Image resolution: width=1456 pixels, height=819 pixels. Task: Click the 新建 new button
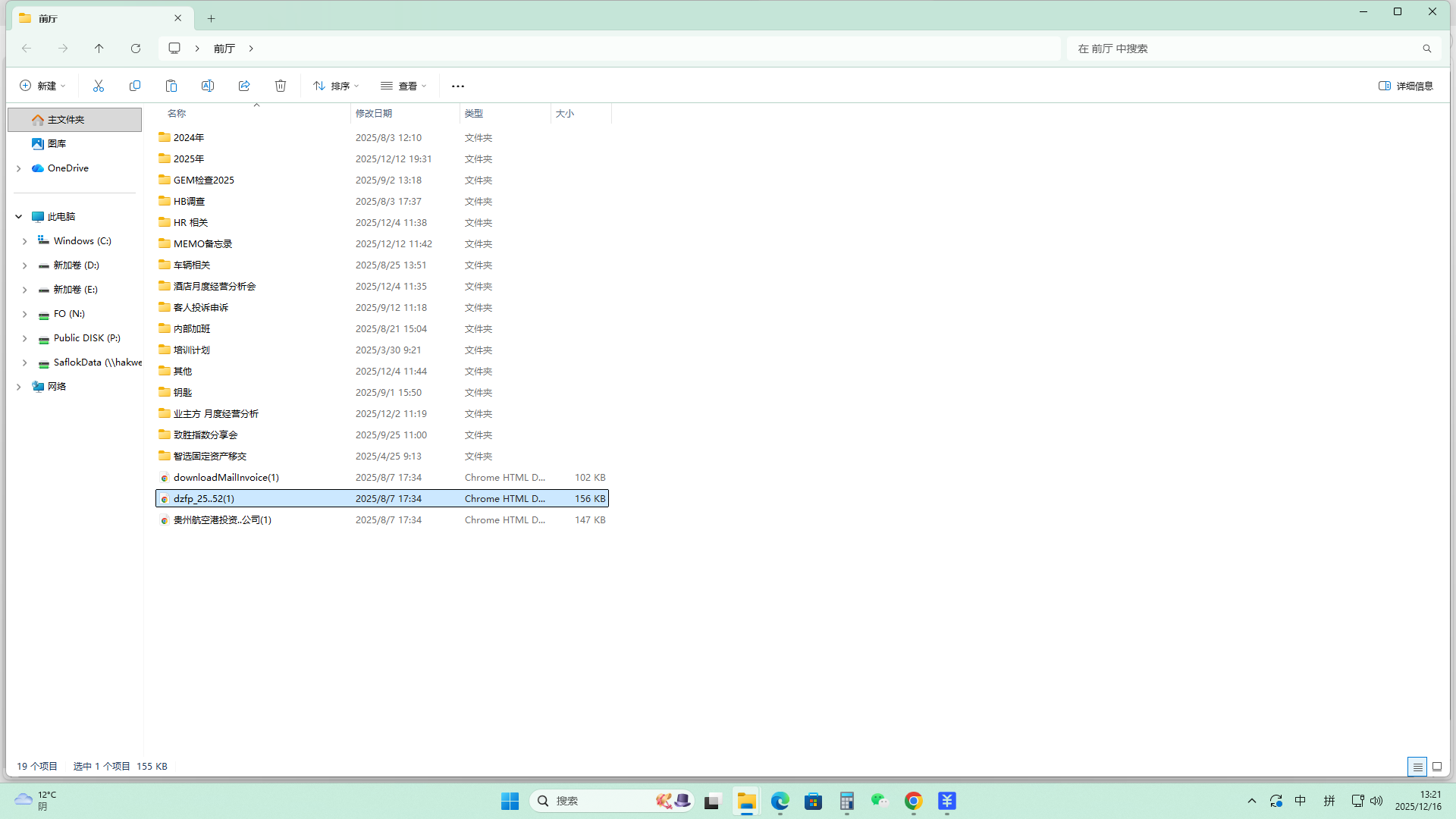42,86
